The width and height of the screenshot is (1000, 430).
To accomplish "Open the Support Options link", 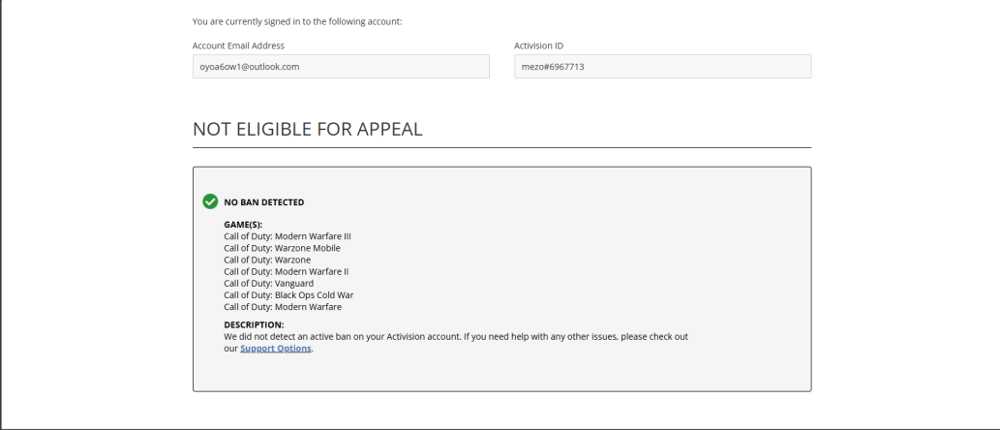I will pos(276,349).
